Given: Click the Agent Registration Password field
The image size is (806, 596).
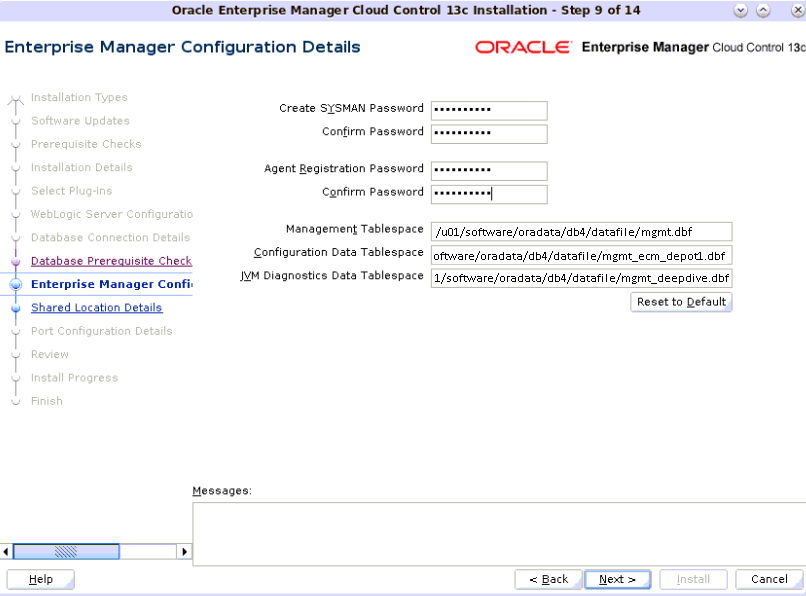Looking at the screenshot, I should 488,170.
